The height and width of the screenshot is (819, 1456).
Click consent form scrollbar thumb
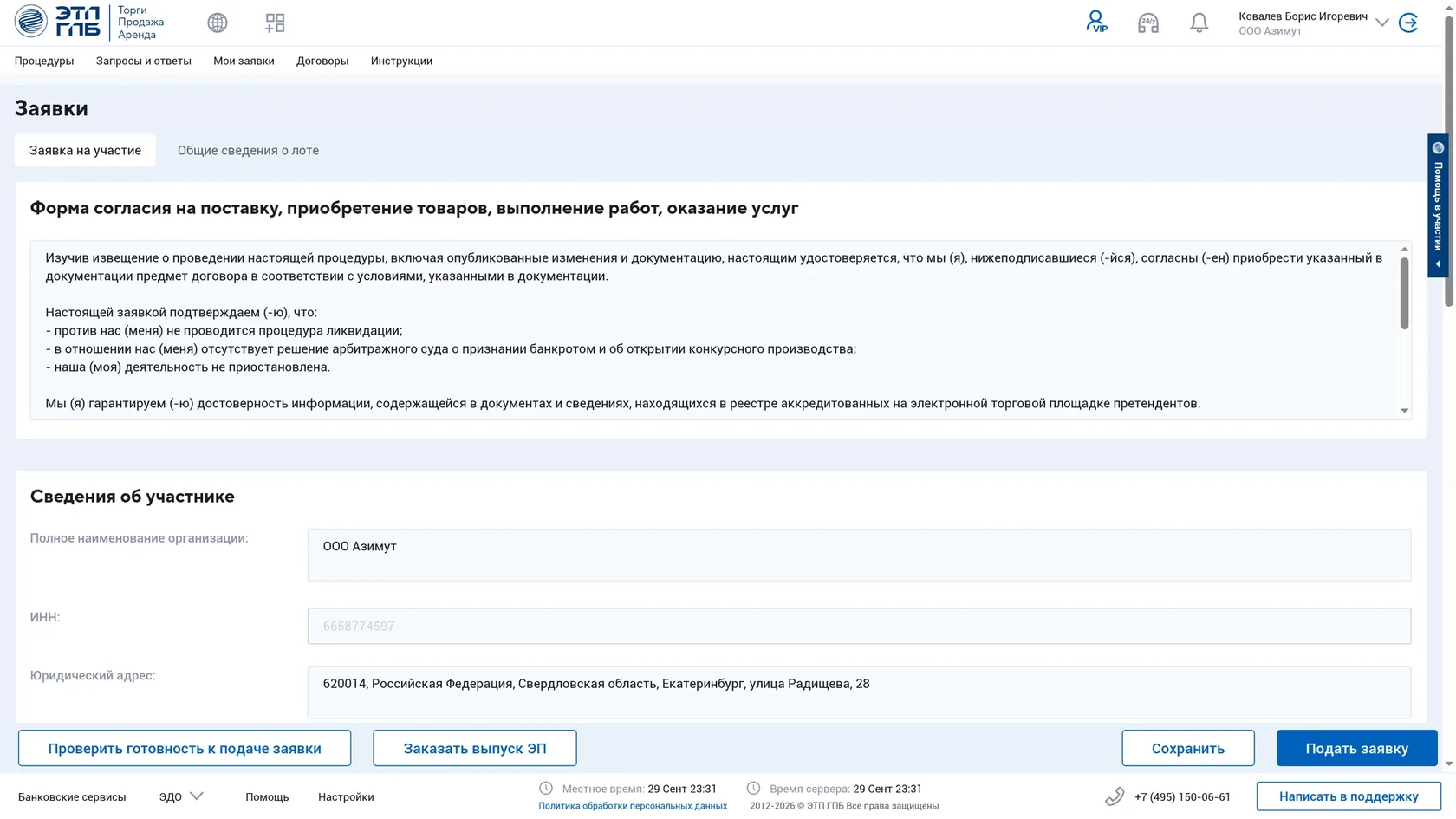[1404, 293]
